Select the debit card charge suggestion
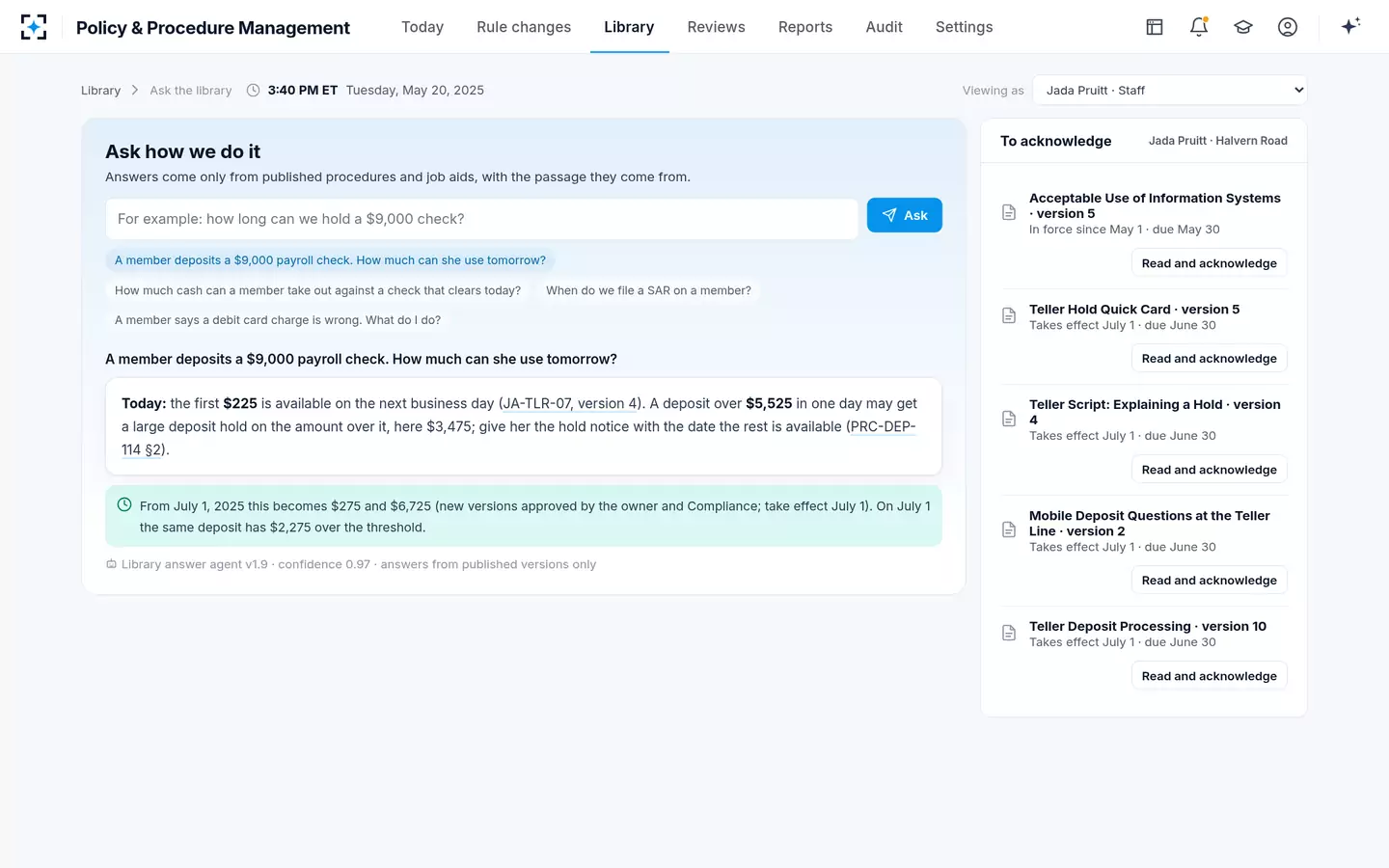 pyautogui.click(x=278, y=320)
